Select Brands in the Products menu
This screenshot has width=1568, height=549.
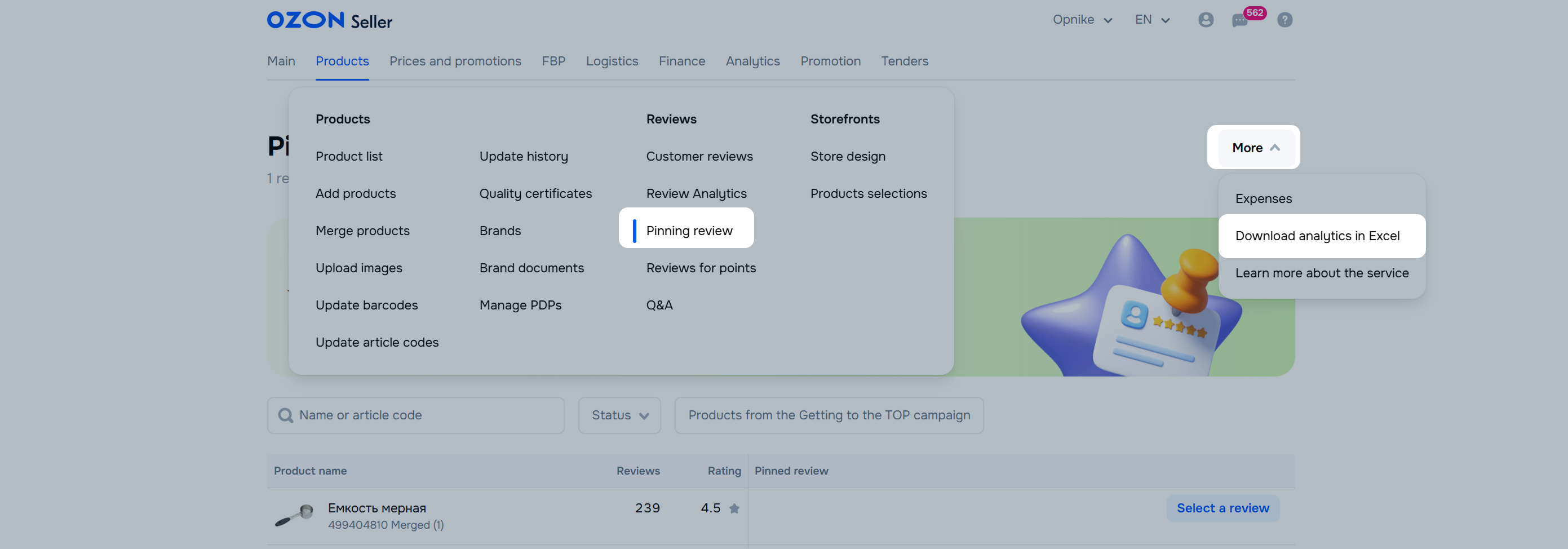[500, 231]
